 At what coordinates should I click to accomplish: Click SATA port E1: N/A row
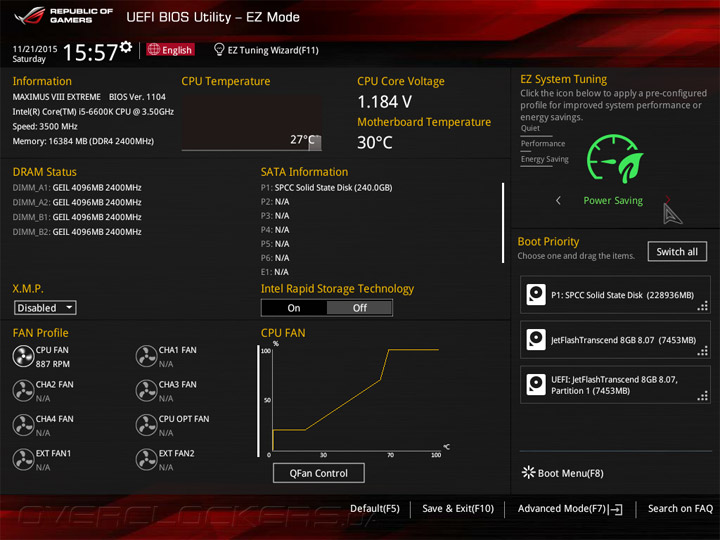275,272
